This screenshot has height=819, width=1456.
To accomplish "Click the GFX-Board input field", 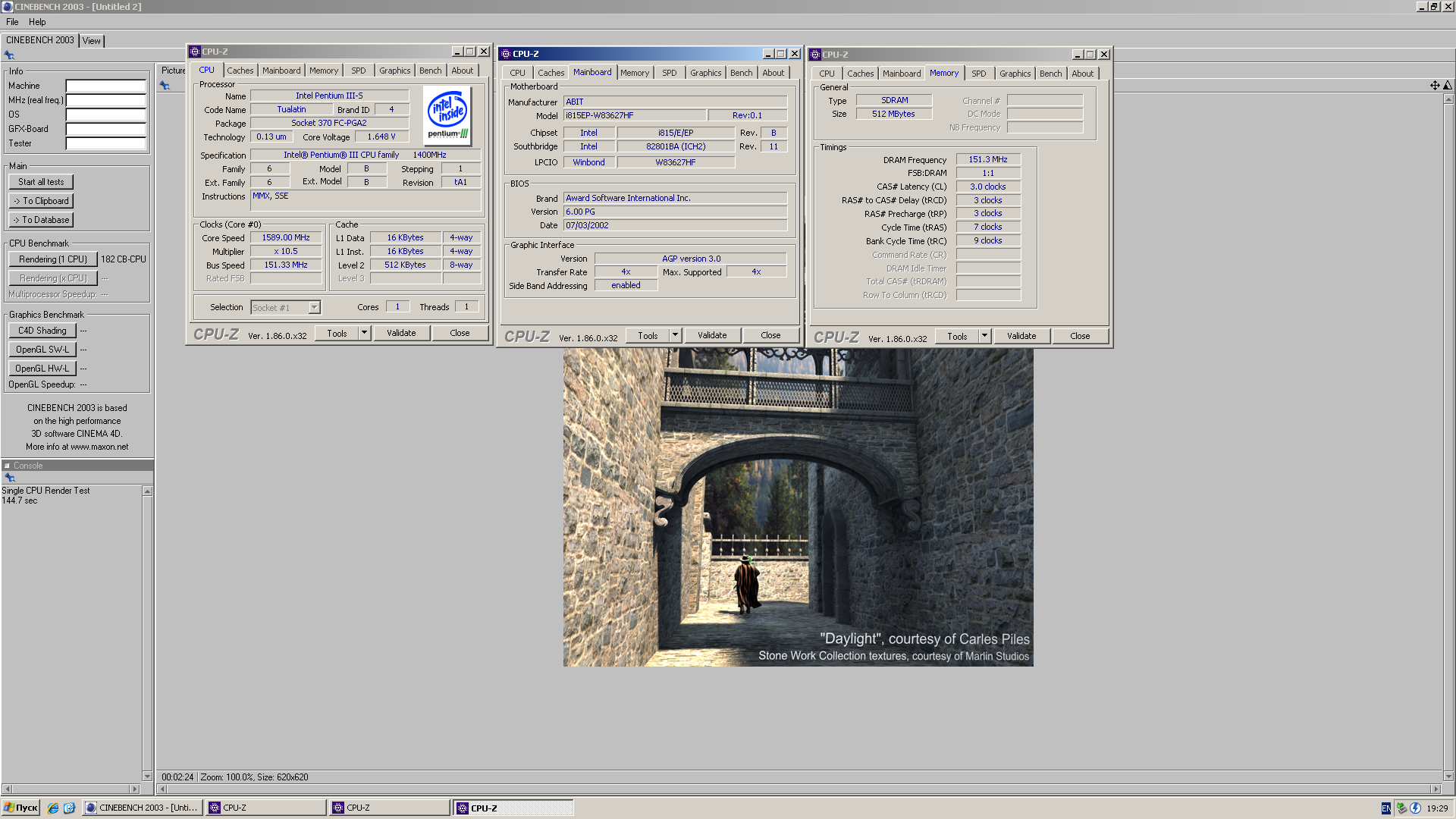I will point(105,129).
